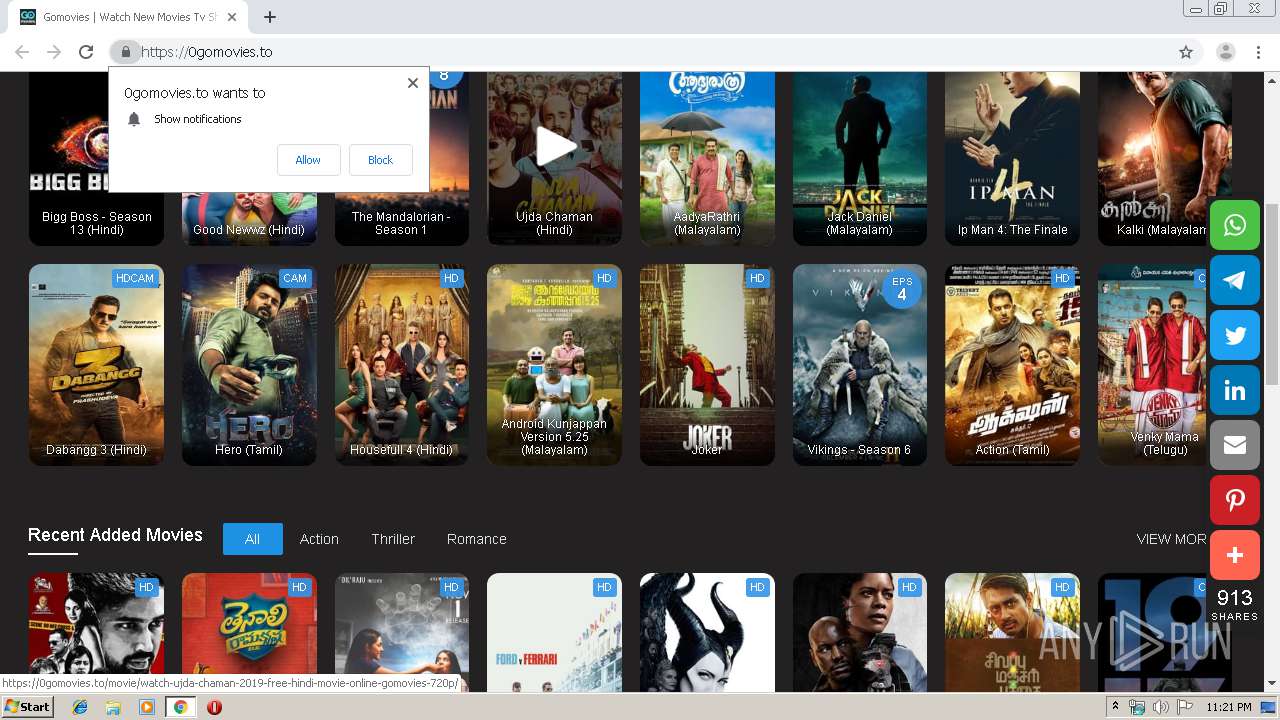Reload the page
The height and width of the screenshot is (720, 1280).
coord(86,52)
